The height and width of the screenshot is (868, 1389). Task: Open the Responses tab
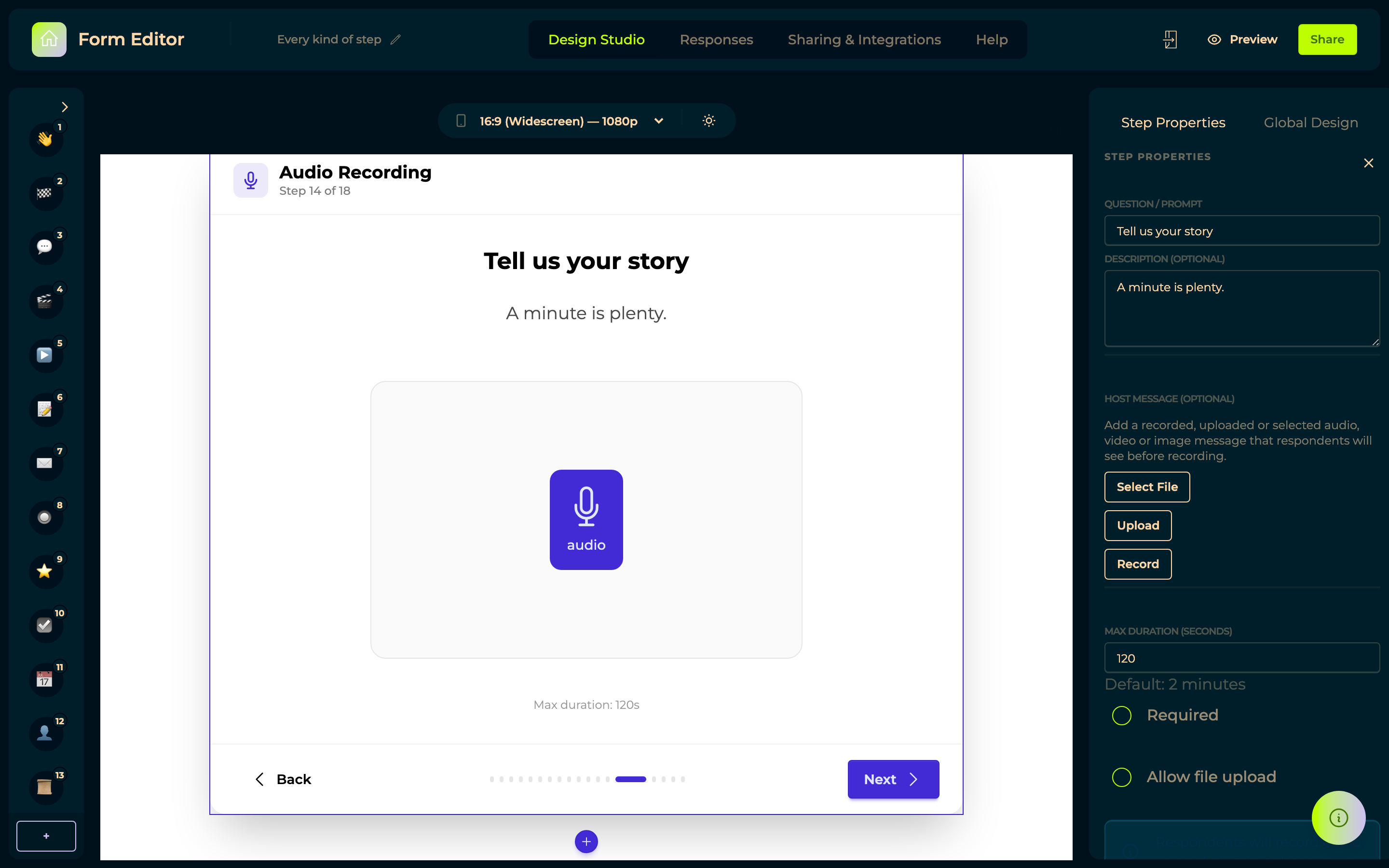[716, 40]
